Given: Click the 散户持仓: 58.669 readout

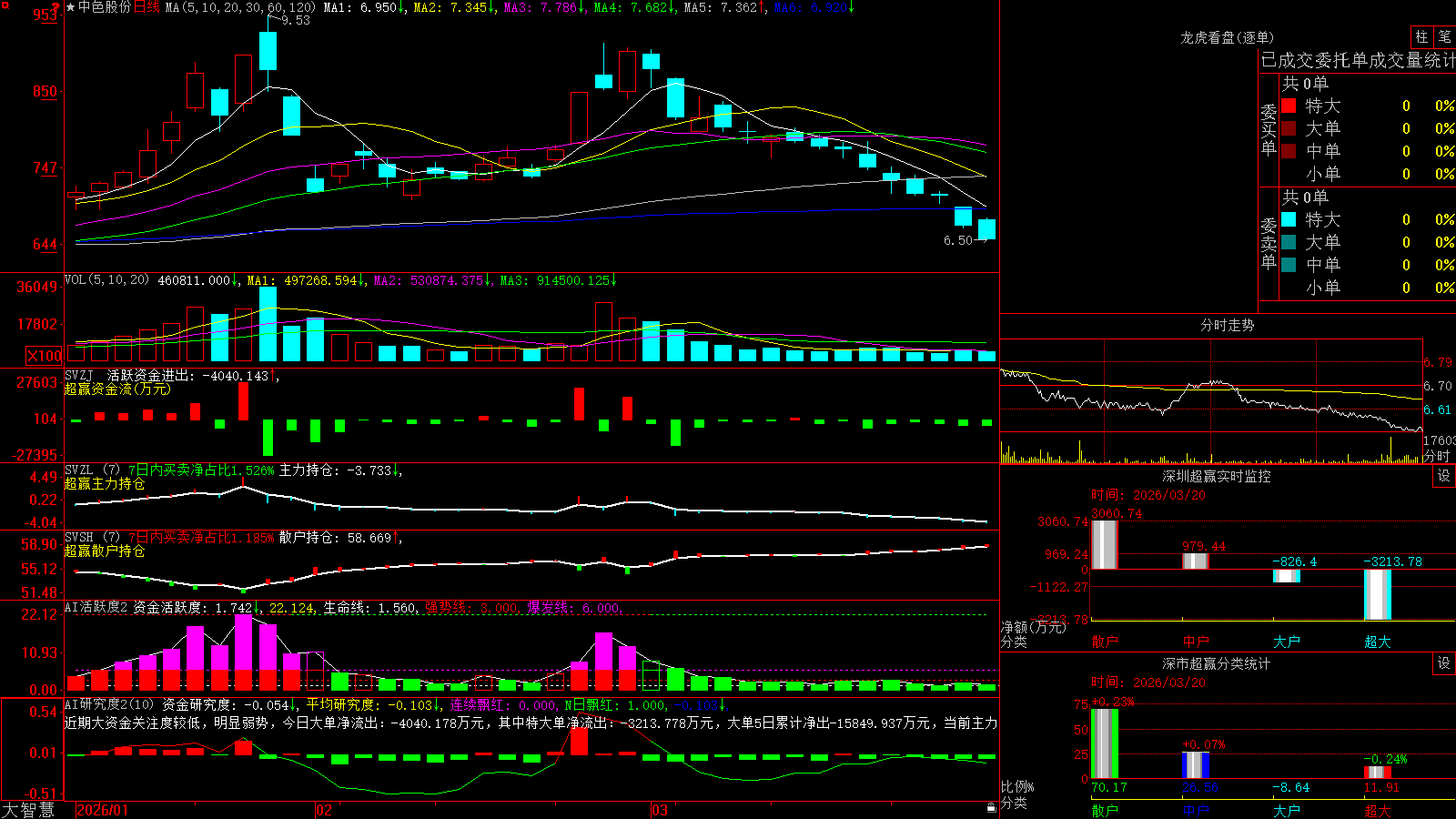Looking at the screenshot, I should point(339,538).
